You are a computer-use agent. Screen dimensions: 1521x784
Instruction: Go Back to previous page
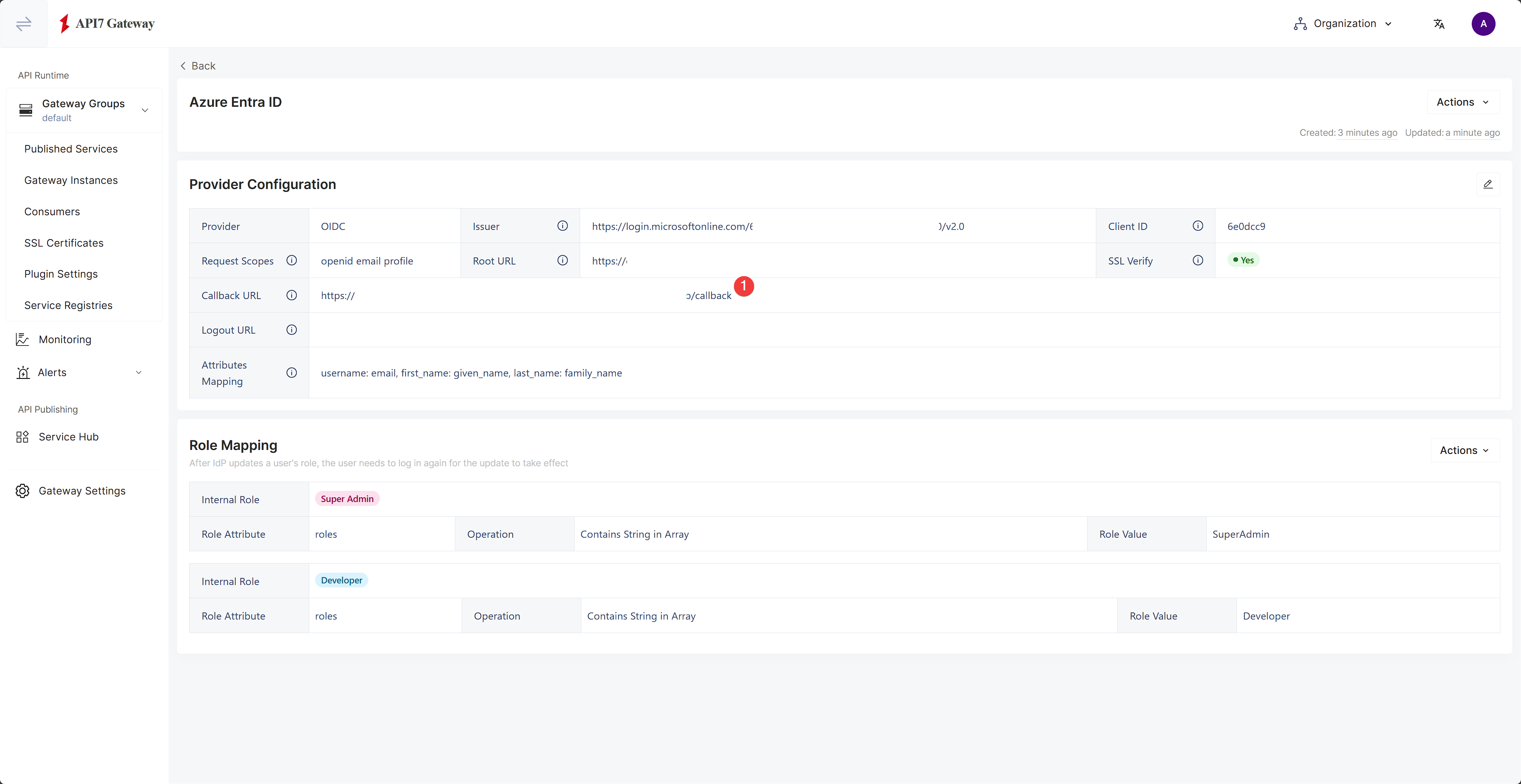[x=198, y=66]
